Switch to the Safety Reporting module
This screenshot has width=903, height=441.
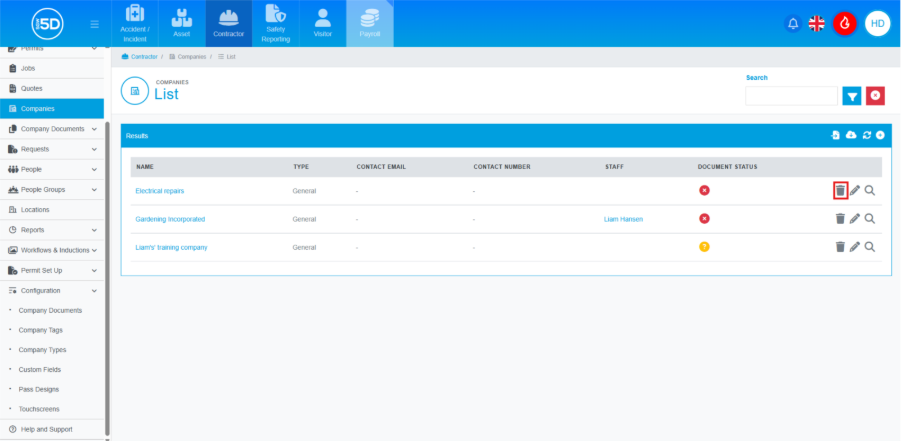275,24
